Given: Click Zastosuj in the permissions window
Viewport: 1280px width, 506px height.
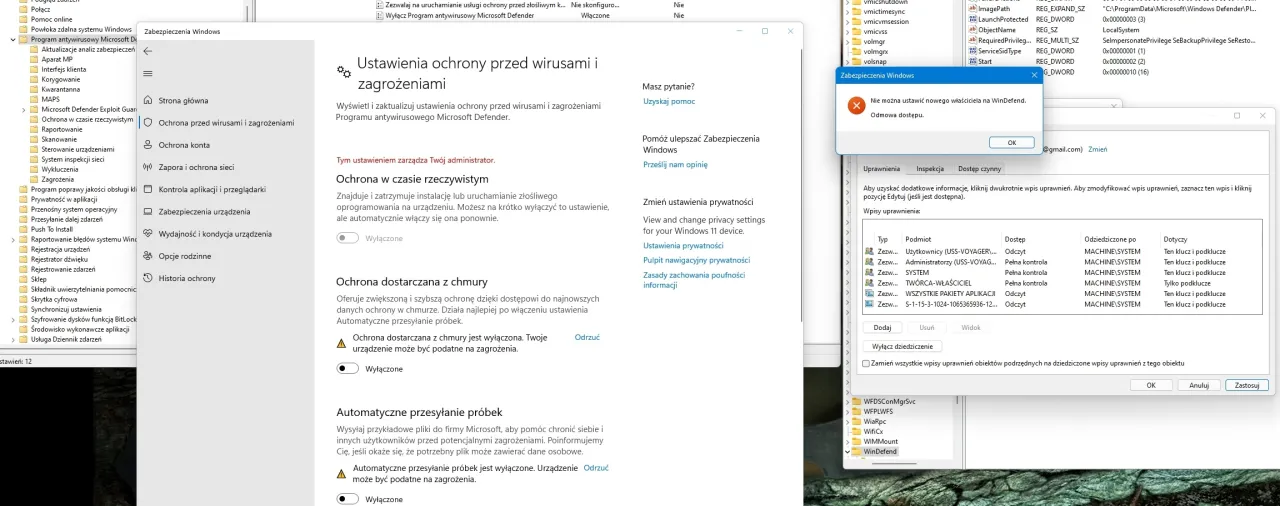Looking at the screenshot, I should point(1247,385).
